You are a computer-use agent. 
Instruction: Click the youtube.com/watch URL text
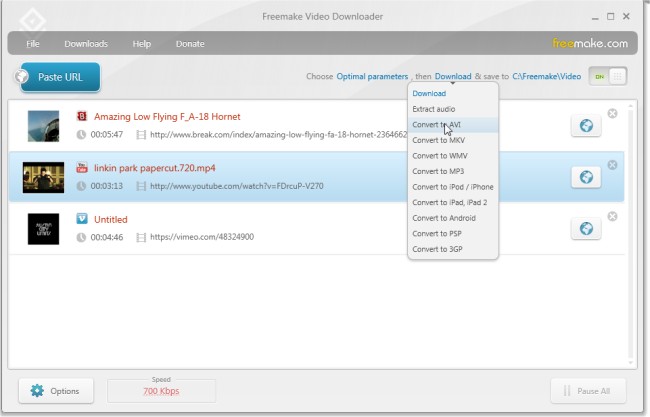click(x=237, y=186)
